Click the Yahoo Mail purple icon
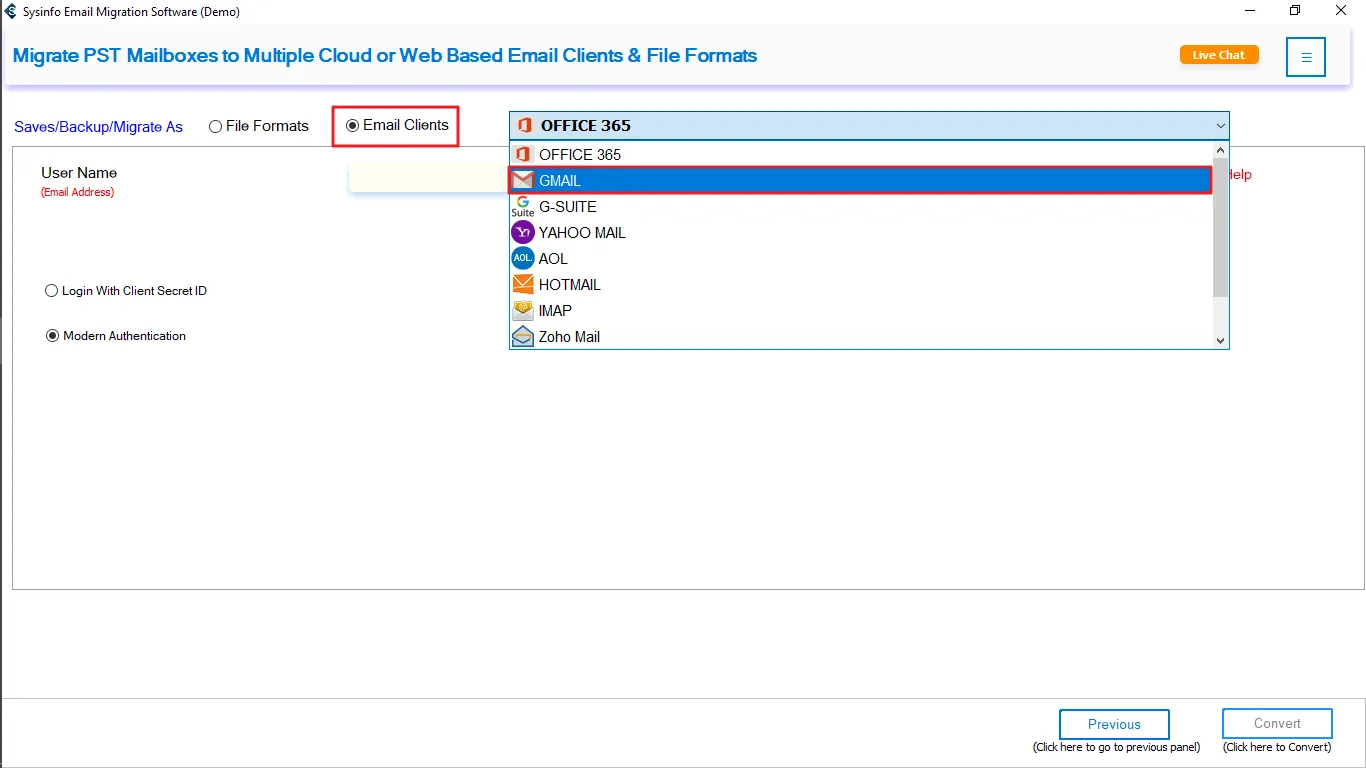The height and width of the screenshot is (768, 1366). click(523, 233)
